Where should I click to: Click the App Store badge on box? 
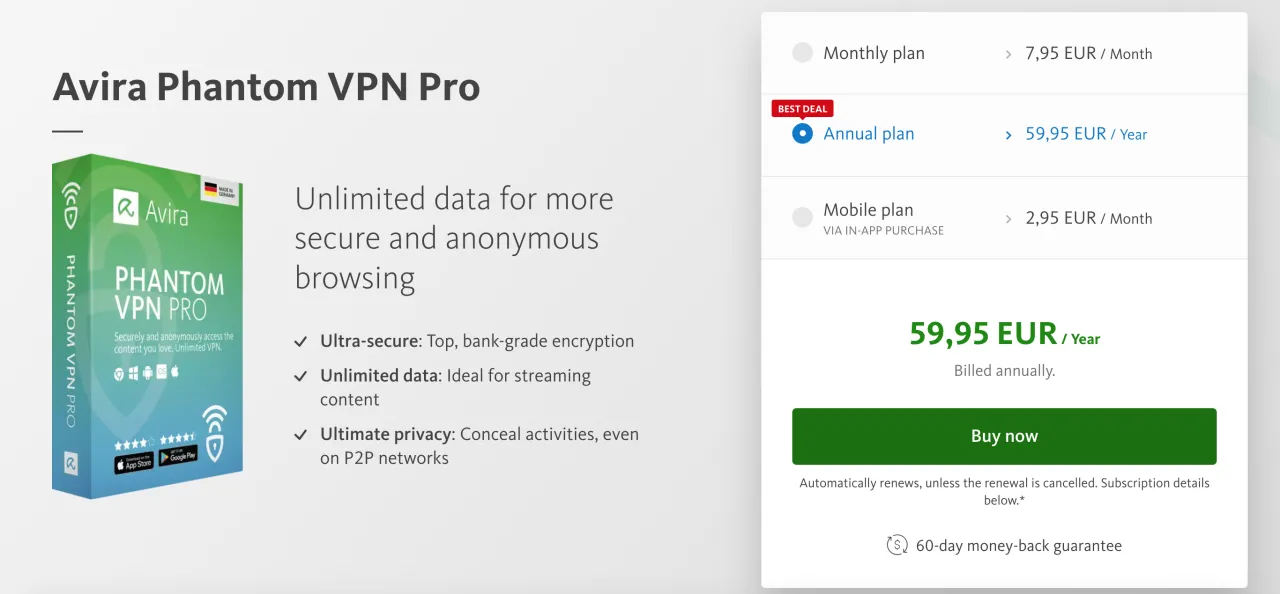point(132,463)
